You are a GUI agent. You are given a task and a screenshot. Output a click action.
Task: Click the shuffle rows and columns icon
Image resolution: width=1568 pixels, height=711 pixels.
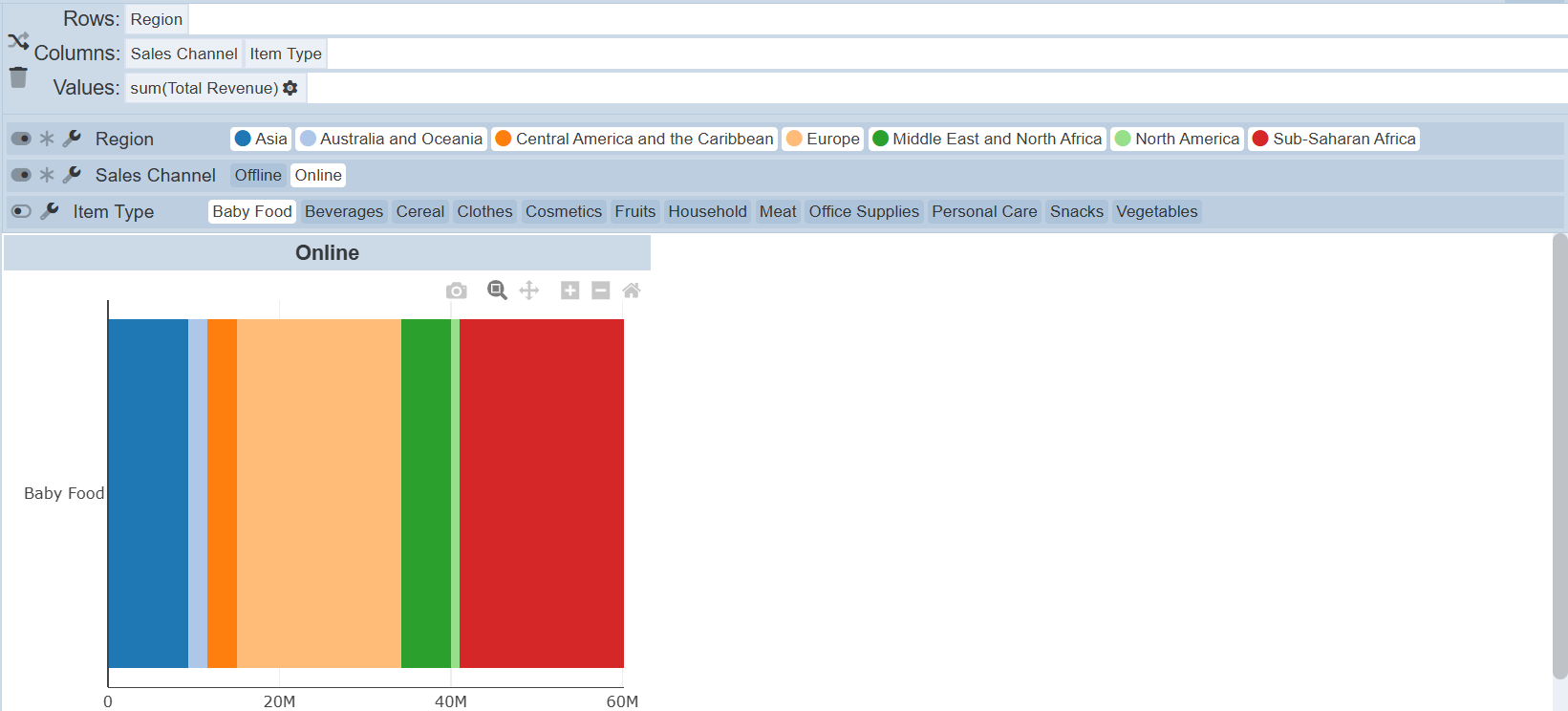18,41
